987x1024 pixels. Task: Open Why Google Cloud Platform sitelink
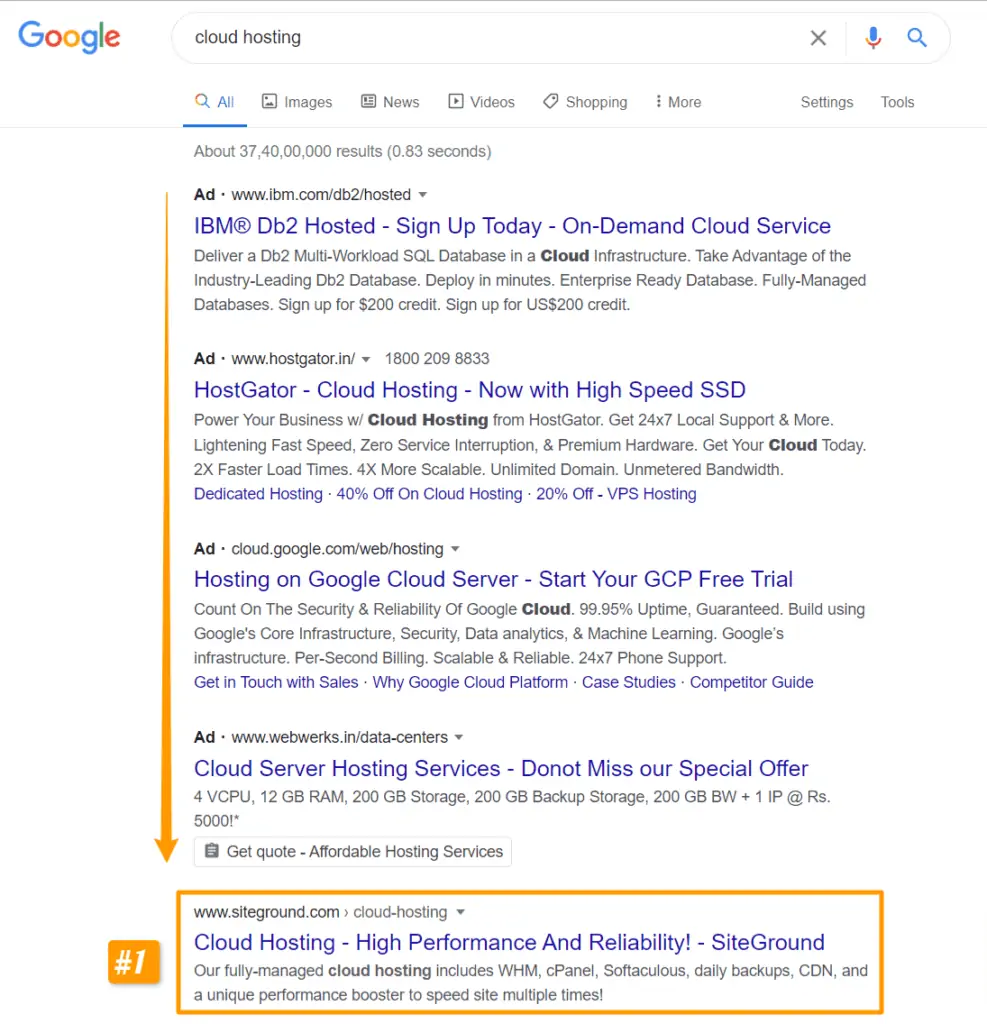pyautogui.click(x=470, y=682)
